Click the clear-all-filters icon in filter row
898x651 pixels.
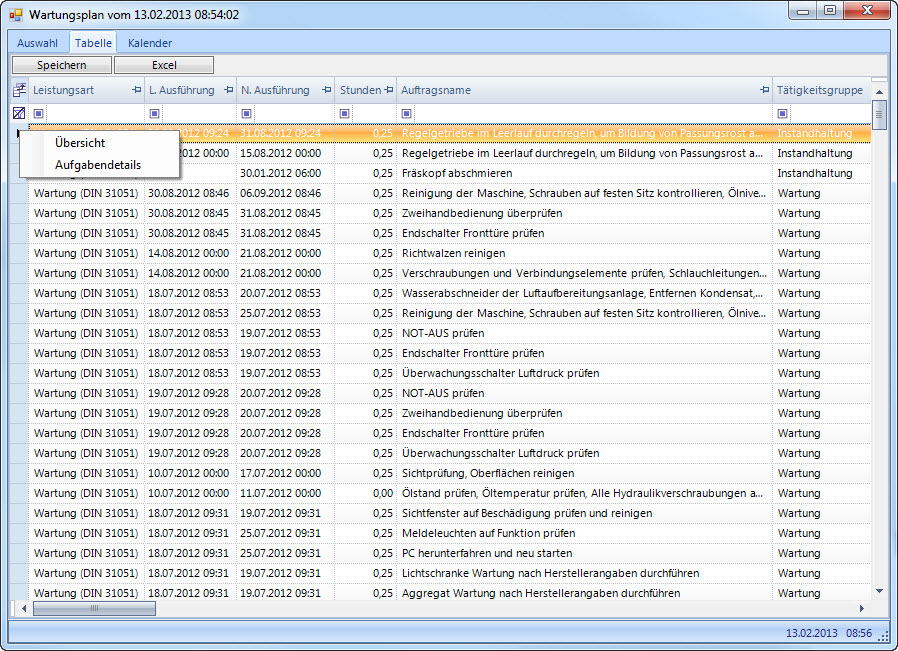click(x=19, y=113)
